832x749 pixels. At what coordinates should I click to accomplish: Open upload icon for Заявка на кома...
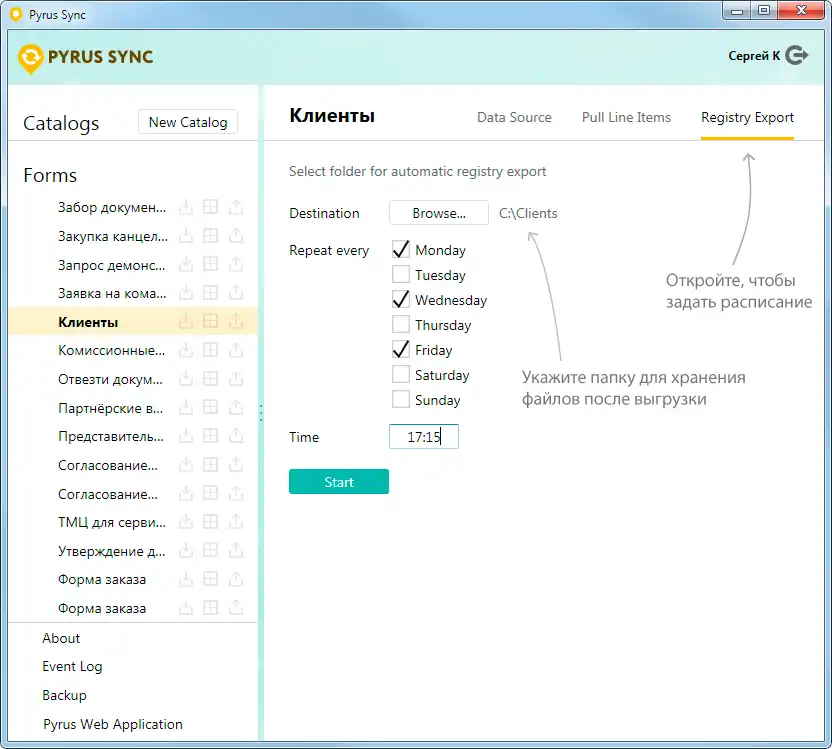236,293
